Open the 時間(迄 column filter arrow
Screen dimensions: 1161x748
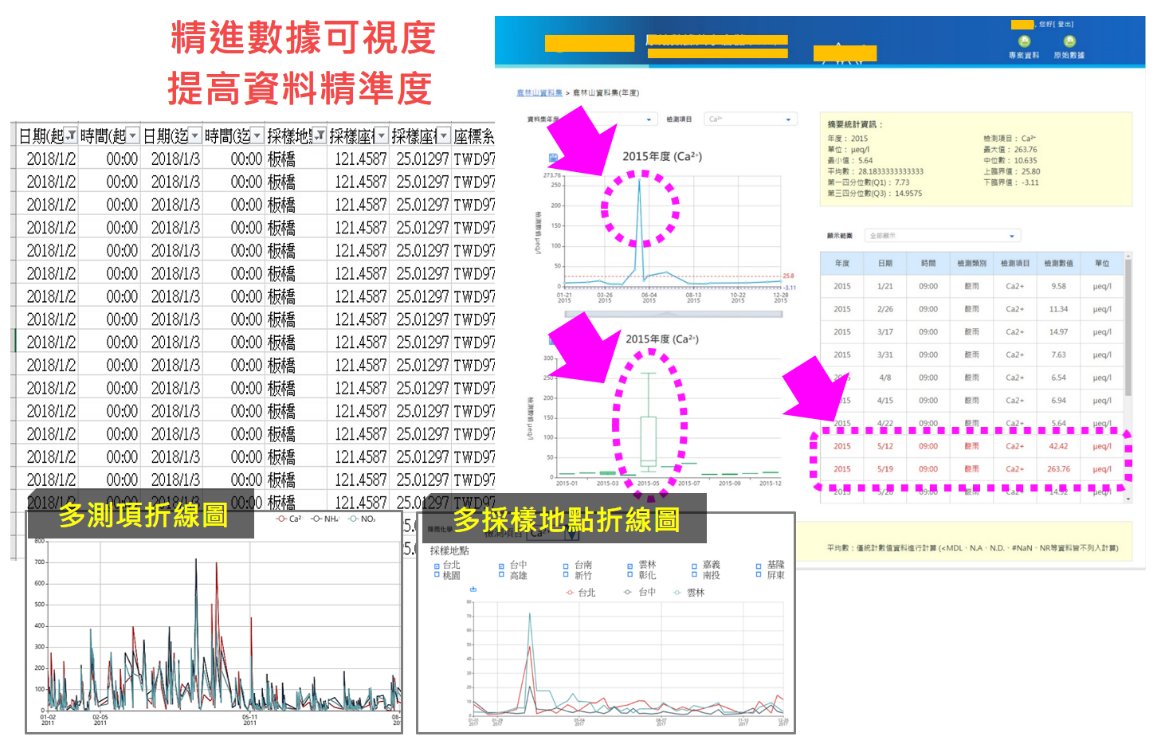[x=257, y=136]
